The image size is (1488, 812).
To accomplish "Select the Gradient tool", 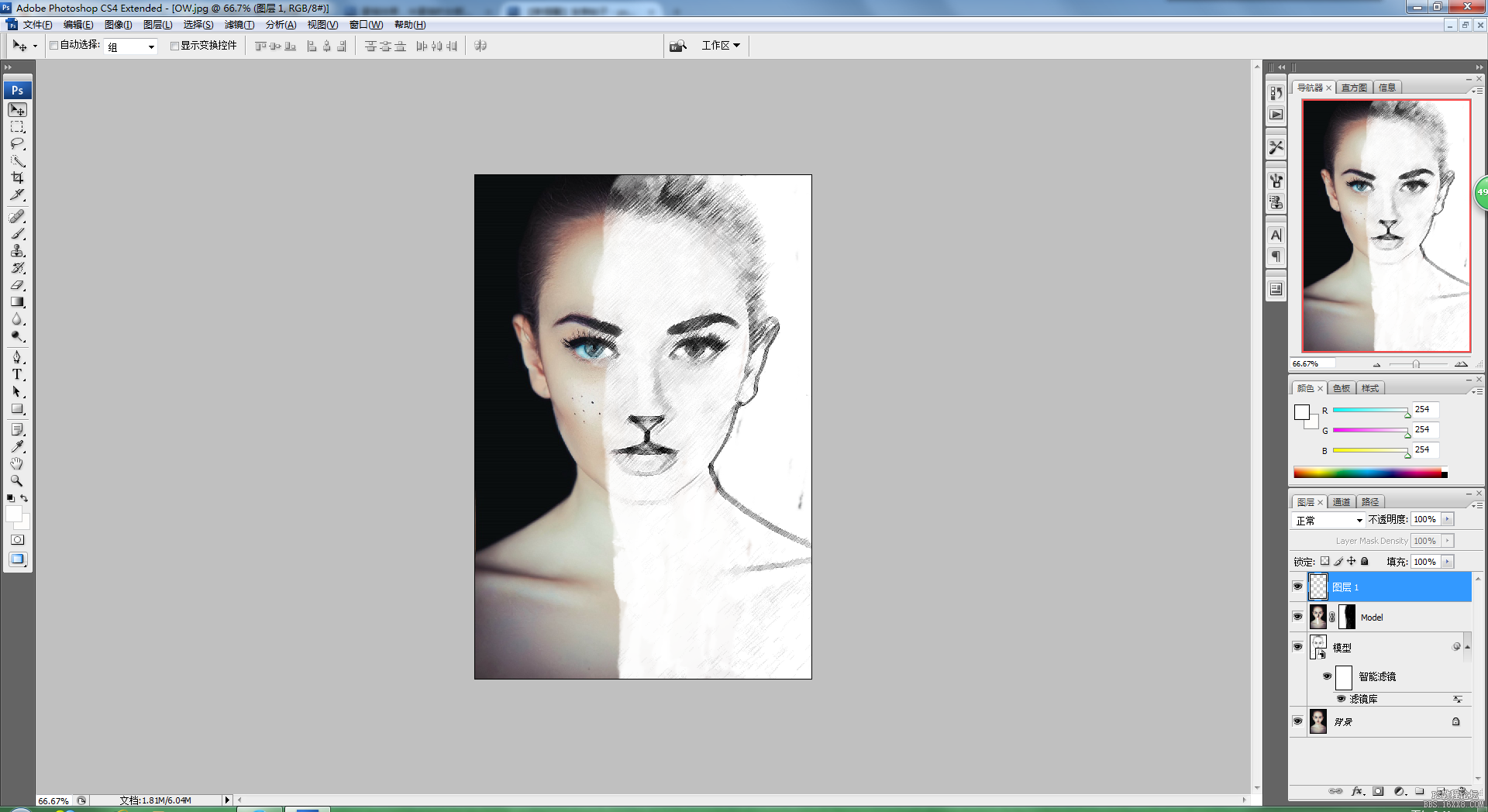I will click(x=17, y=301).
